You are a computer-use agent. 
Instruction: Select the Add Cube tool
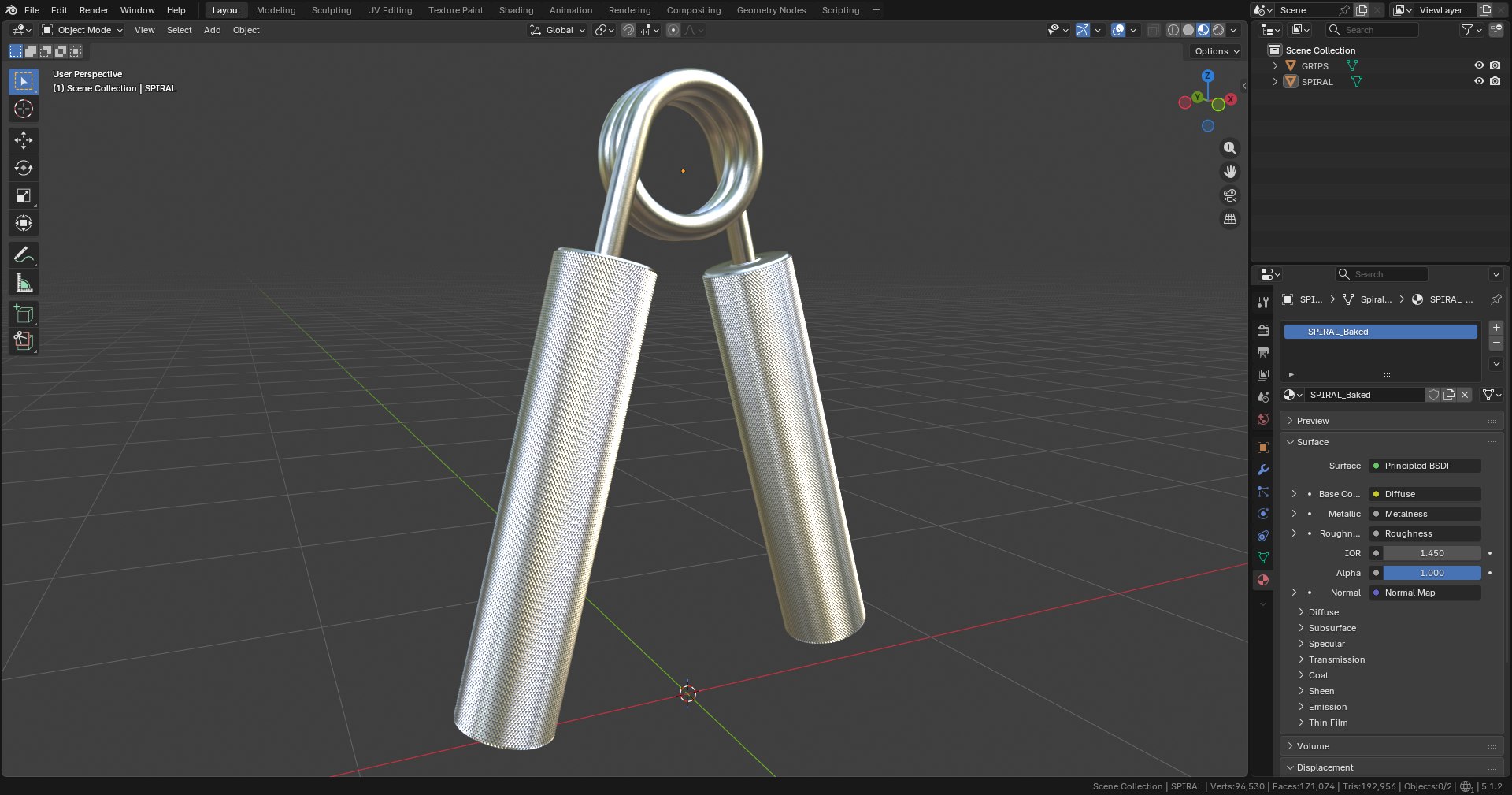point(24,314)
